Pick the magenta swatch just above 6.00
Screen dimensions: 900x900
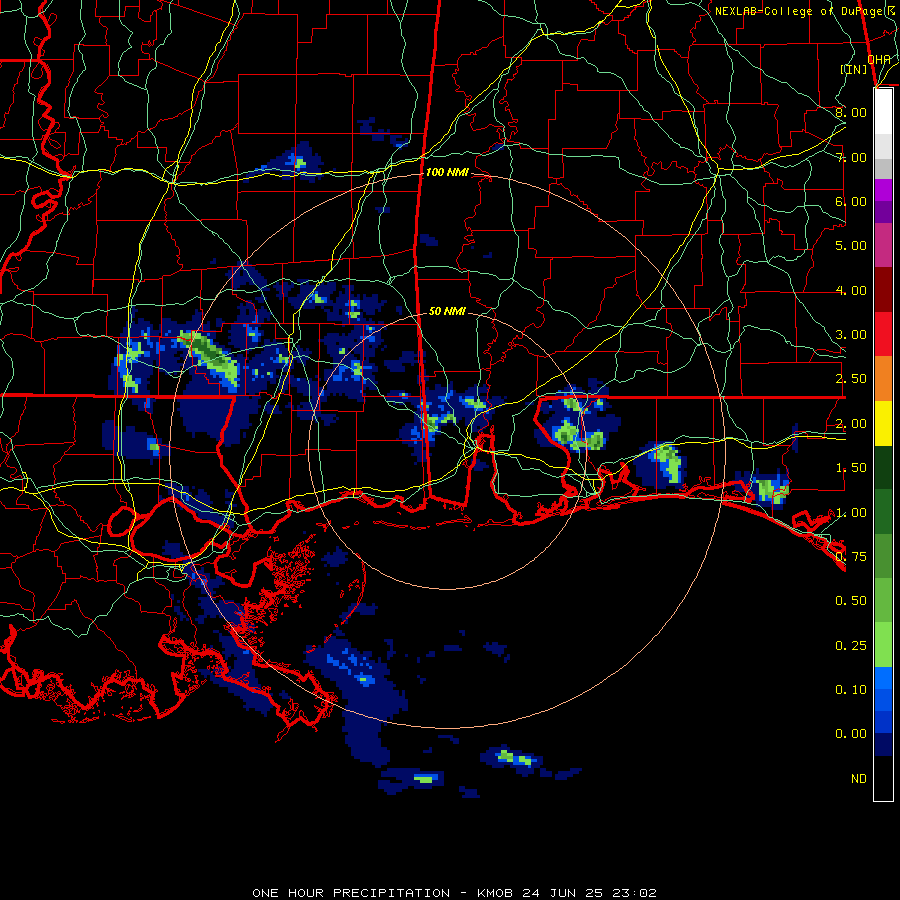[x=883, y=190]
